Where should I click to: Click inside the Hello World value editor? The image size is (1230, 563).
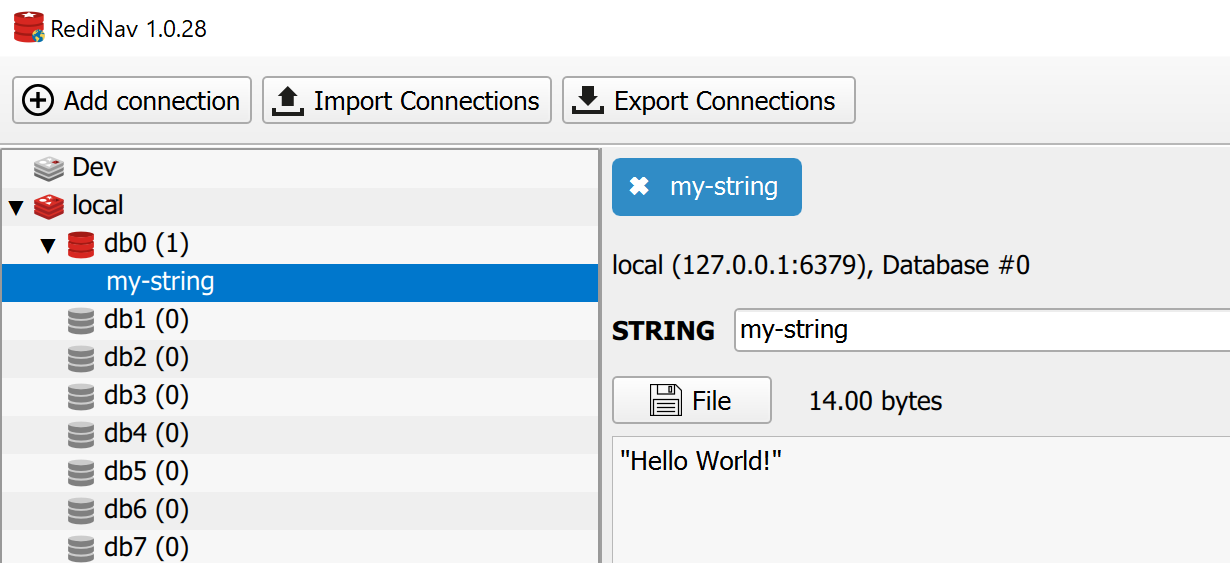pos(920,500)
